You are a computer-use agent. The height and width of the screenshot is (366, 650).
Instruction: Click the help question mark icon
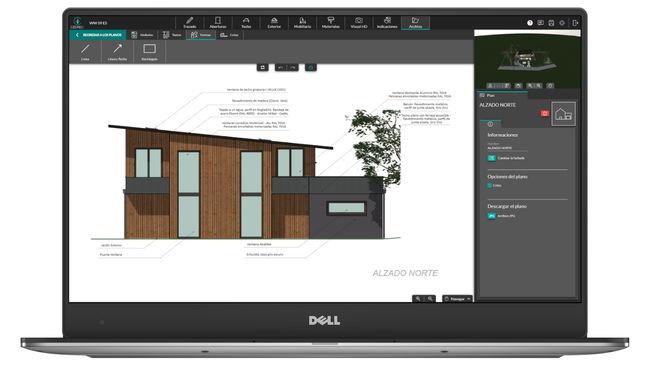point(530,23)
